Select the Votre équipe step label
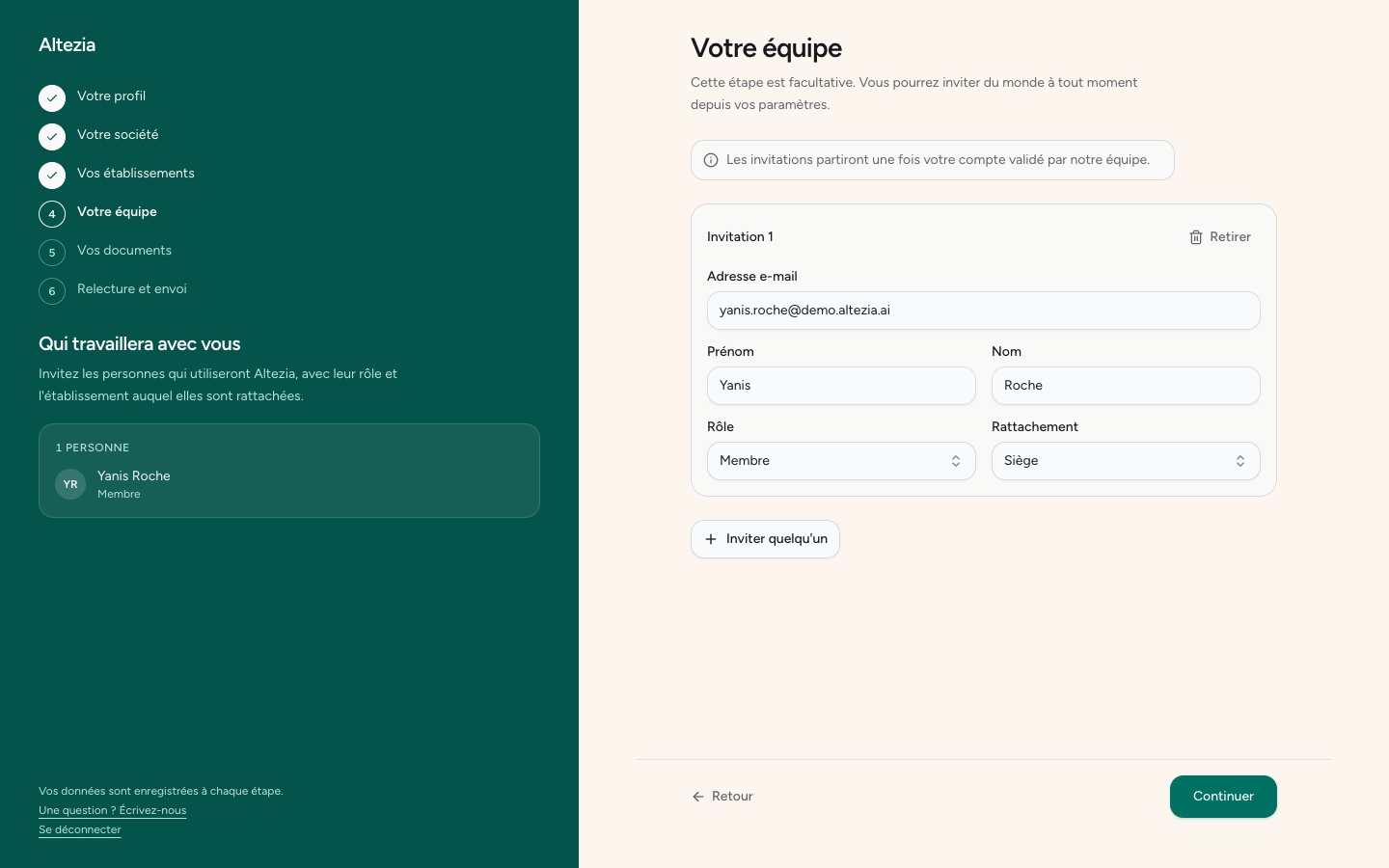This screenshot has width=1389, height=868. [x=117, y=212]
